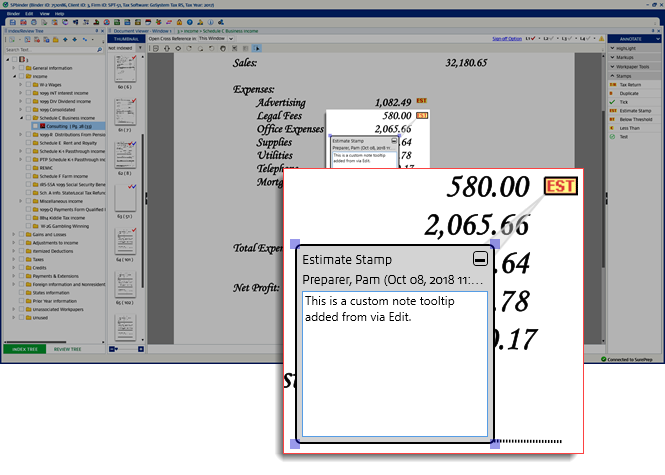Open the Edit menu
Screen dimensions: 665x475
29,14
